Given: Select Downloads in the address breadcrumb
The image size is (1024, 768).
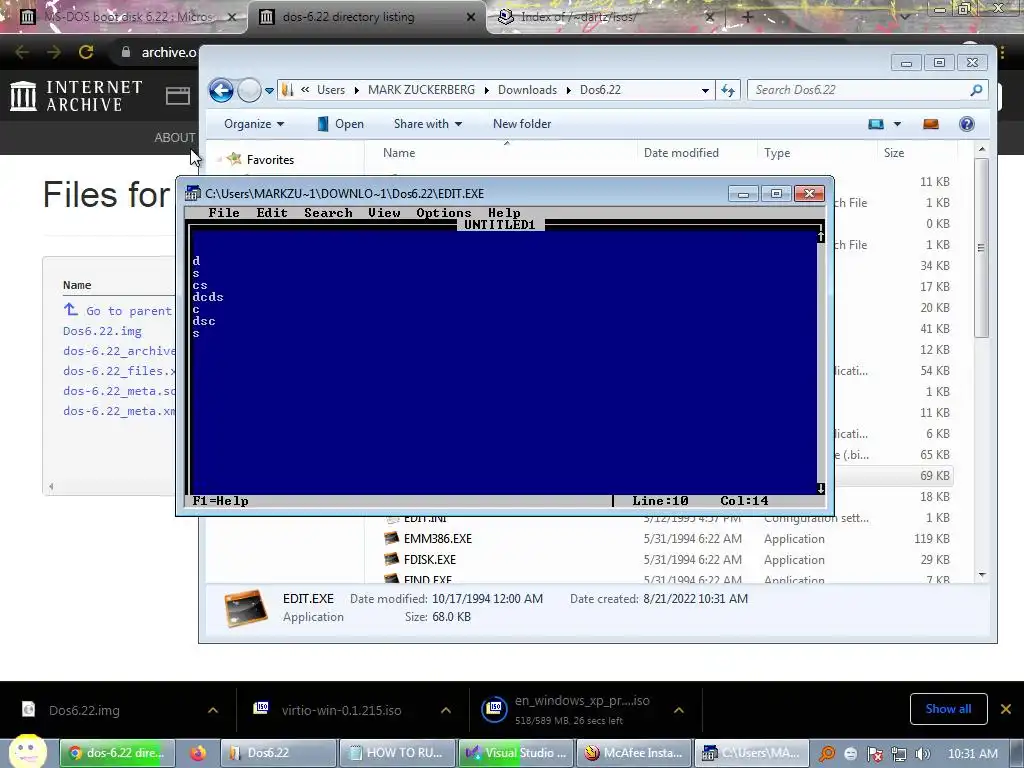Looking at the screenshot, I should 527,90.
